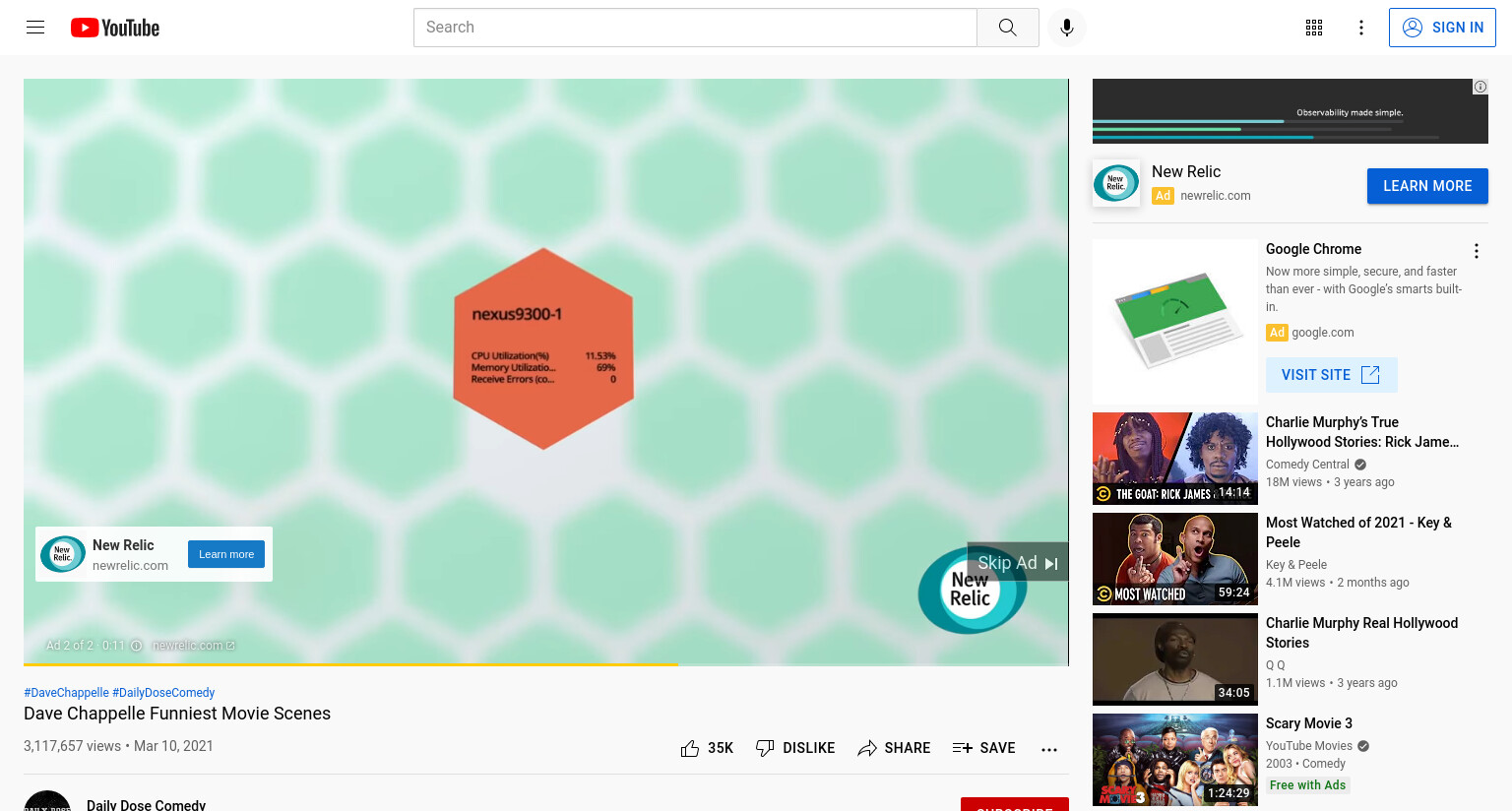Image resolution: width=1512 pixels, height=811 pixels.
Task: Open the Google Chrome ad title
Action: tap(1313, 249)
